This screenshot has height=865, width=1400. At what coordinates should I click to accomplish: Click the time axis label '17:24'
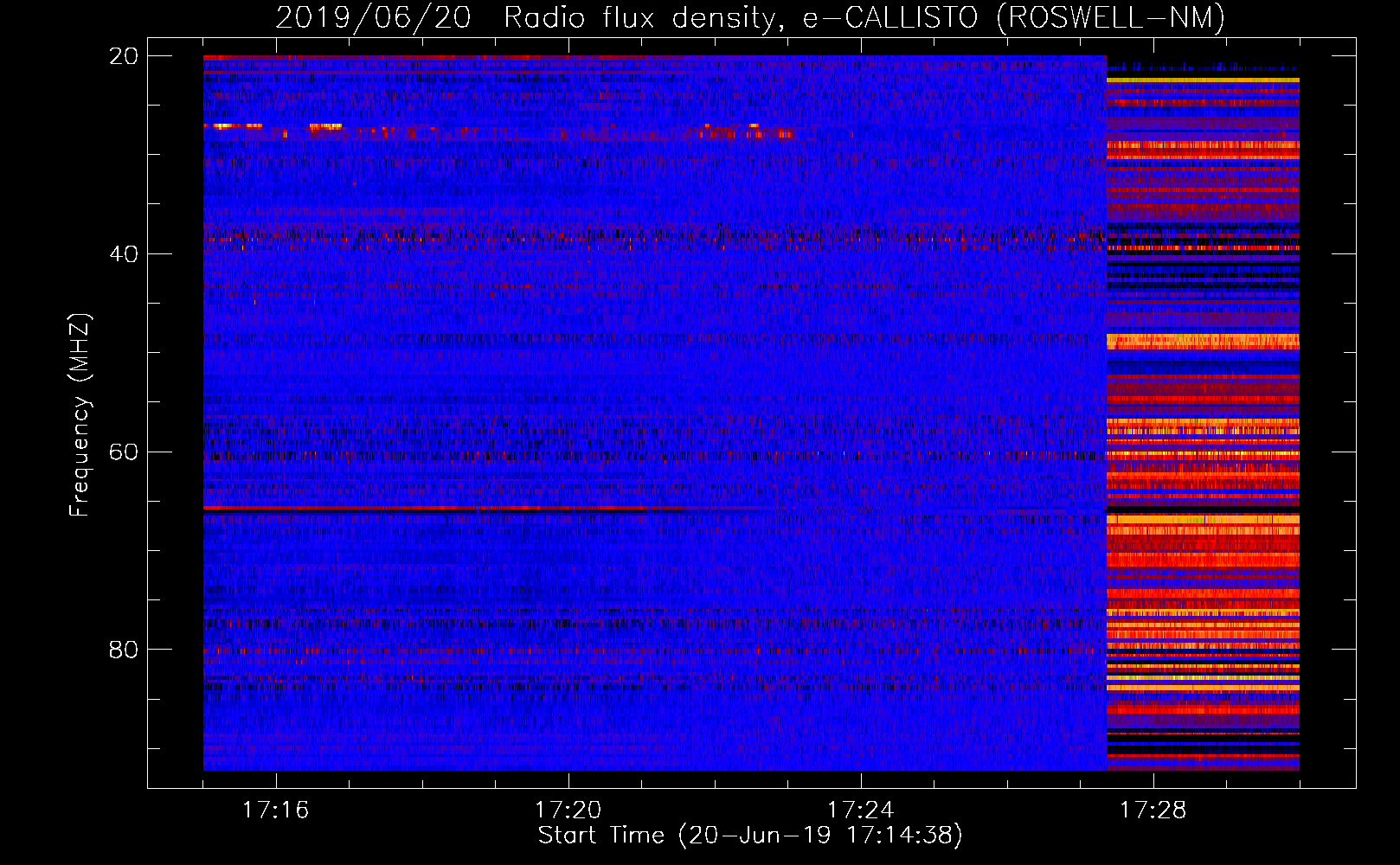[x=860, y=811]
